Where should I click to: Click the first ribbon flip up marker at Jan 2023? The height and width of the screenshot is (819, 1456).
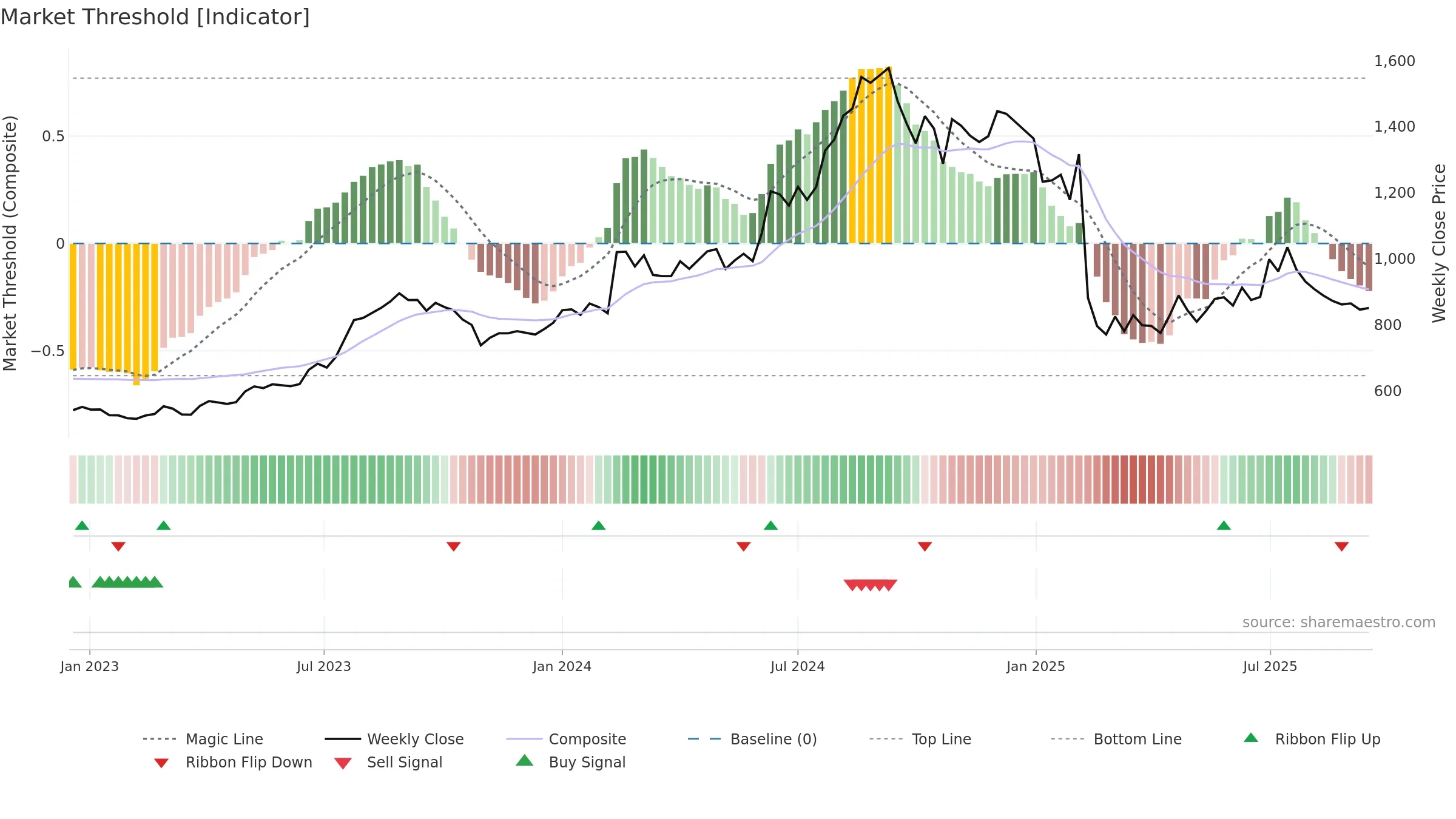pyautogui.click(x=83, y=525)
